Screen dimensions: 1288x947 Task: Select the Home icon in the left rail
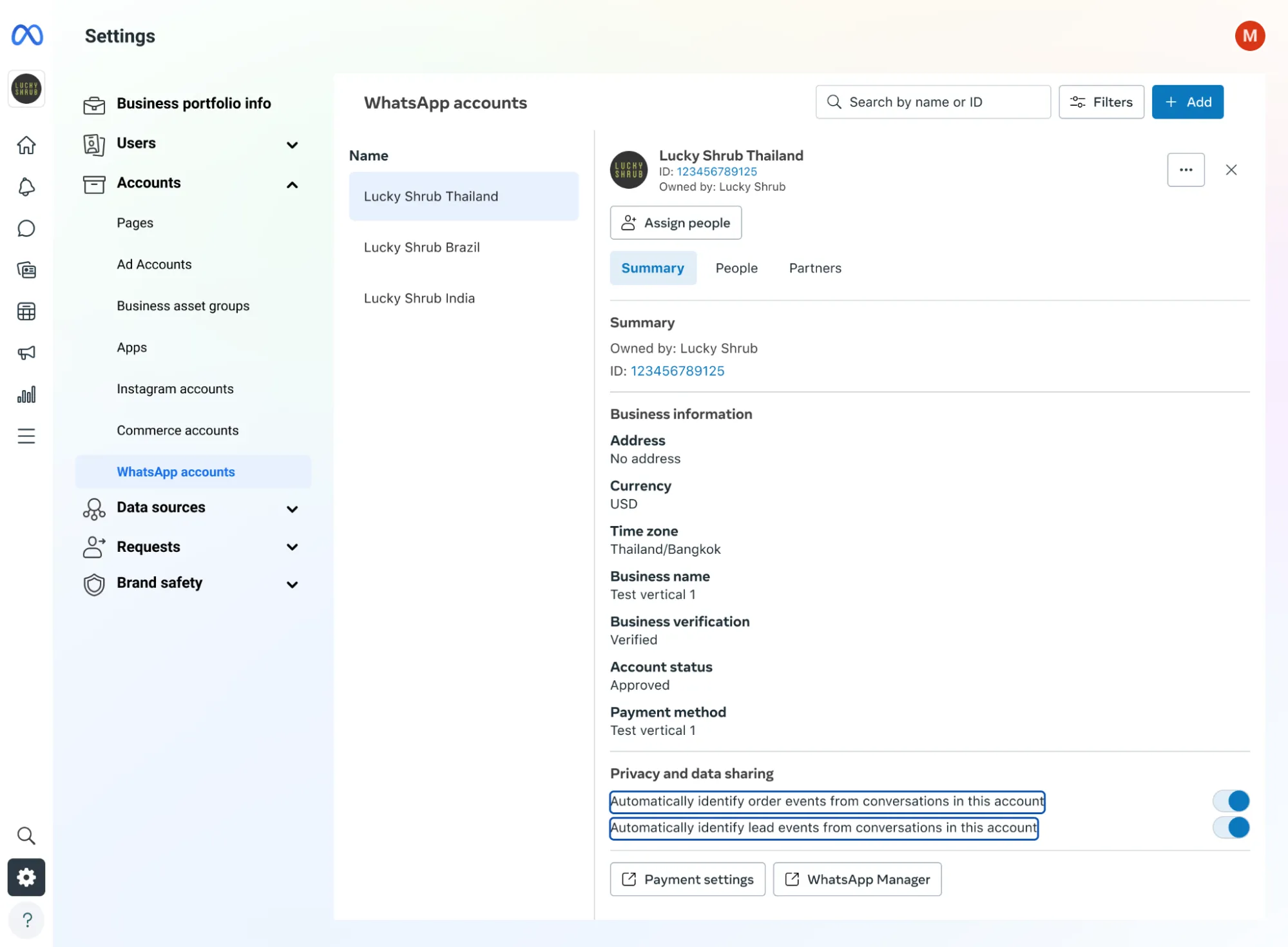26,145
